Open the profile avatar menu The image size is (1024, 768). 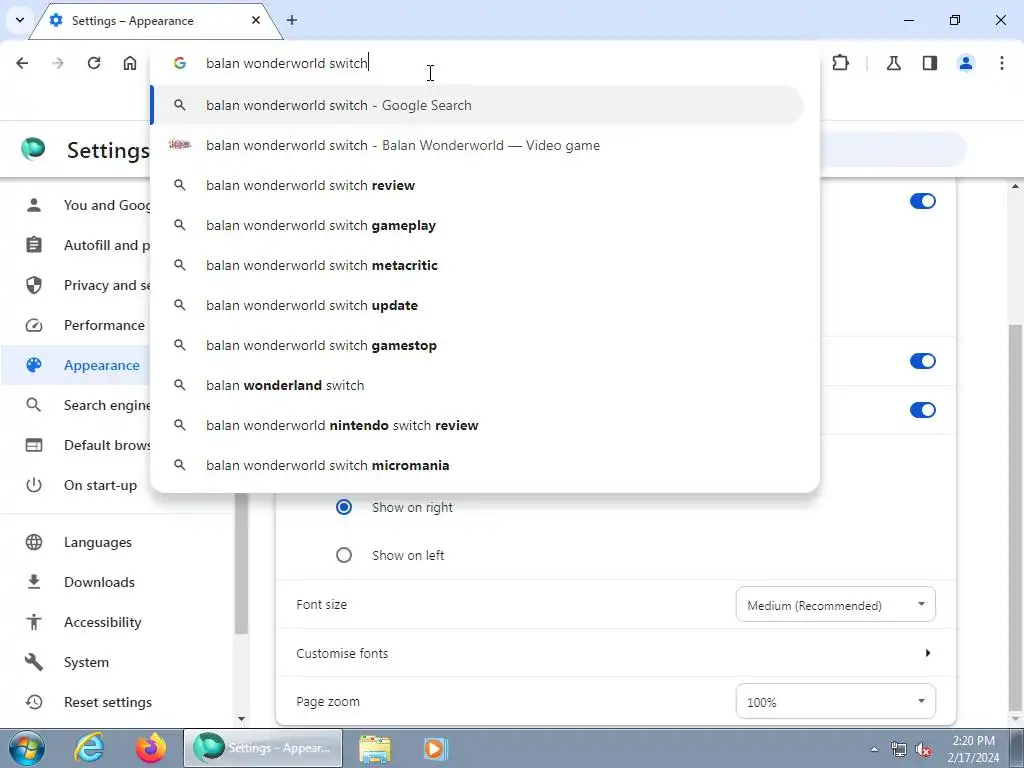pos(966,63)
